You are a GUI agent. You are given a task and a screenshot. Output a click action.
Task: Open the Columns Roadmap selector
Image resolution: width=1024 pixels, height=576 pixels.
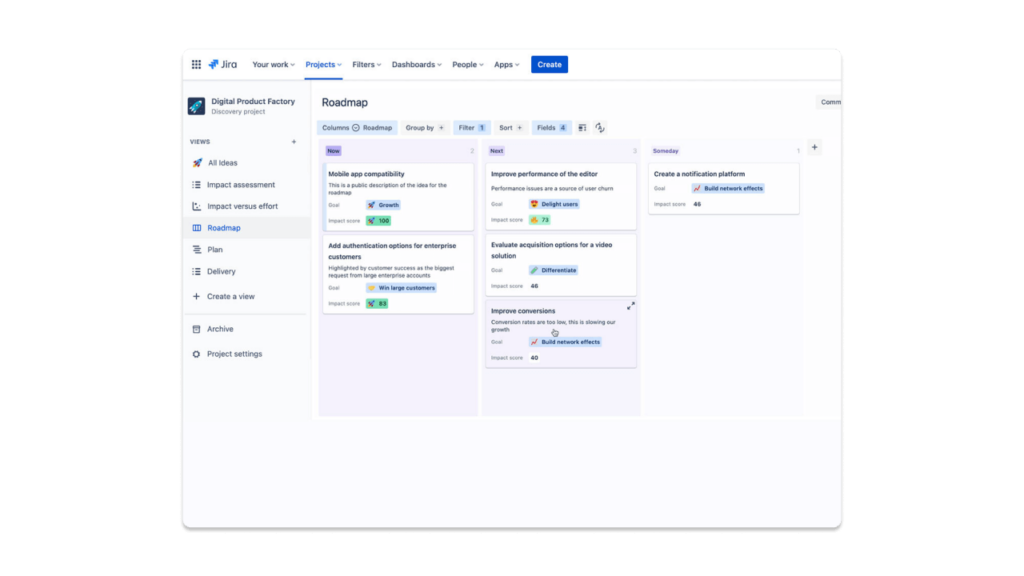click(x=357, y=128)
